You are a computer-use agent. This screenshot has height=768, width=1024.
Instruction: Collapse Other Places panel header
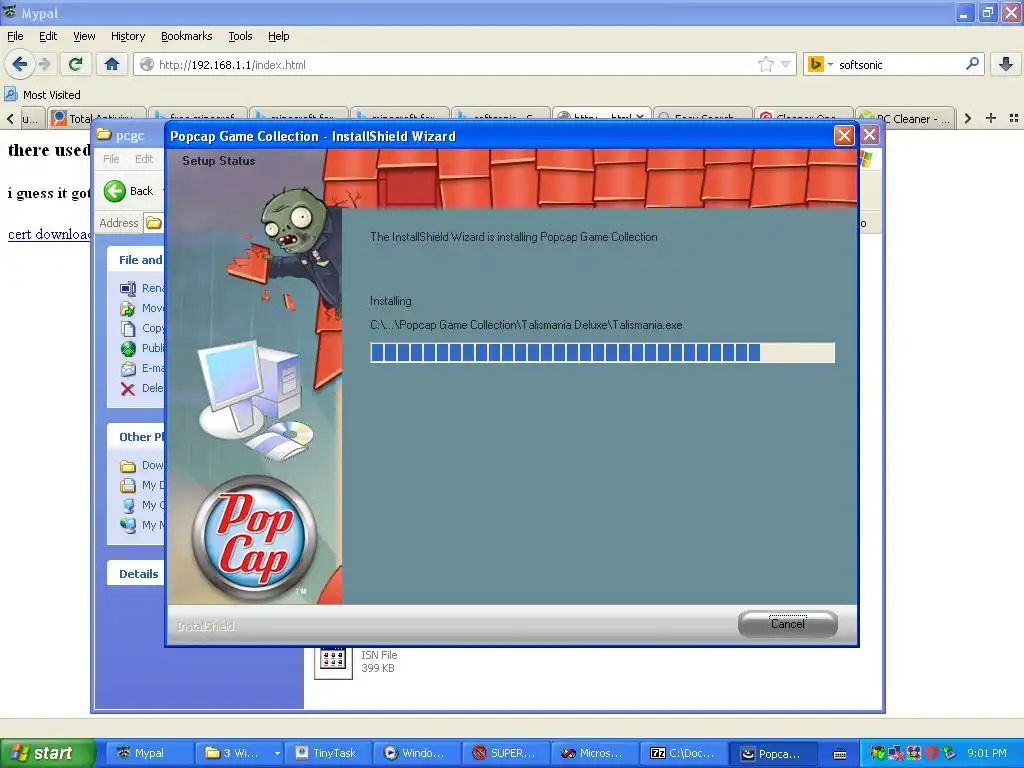coord(136,436)
